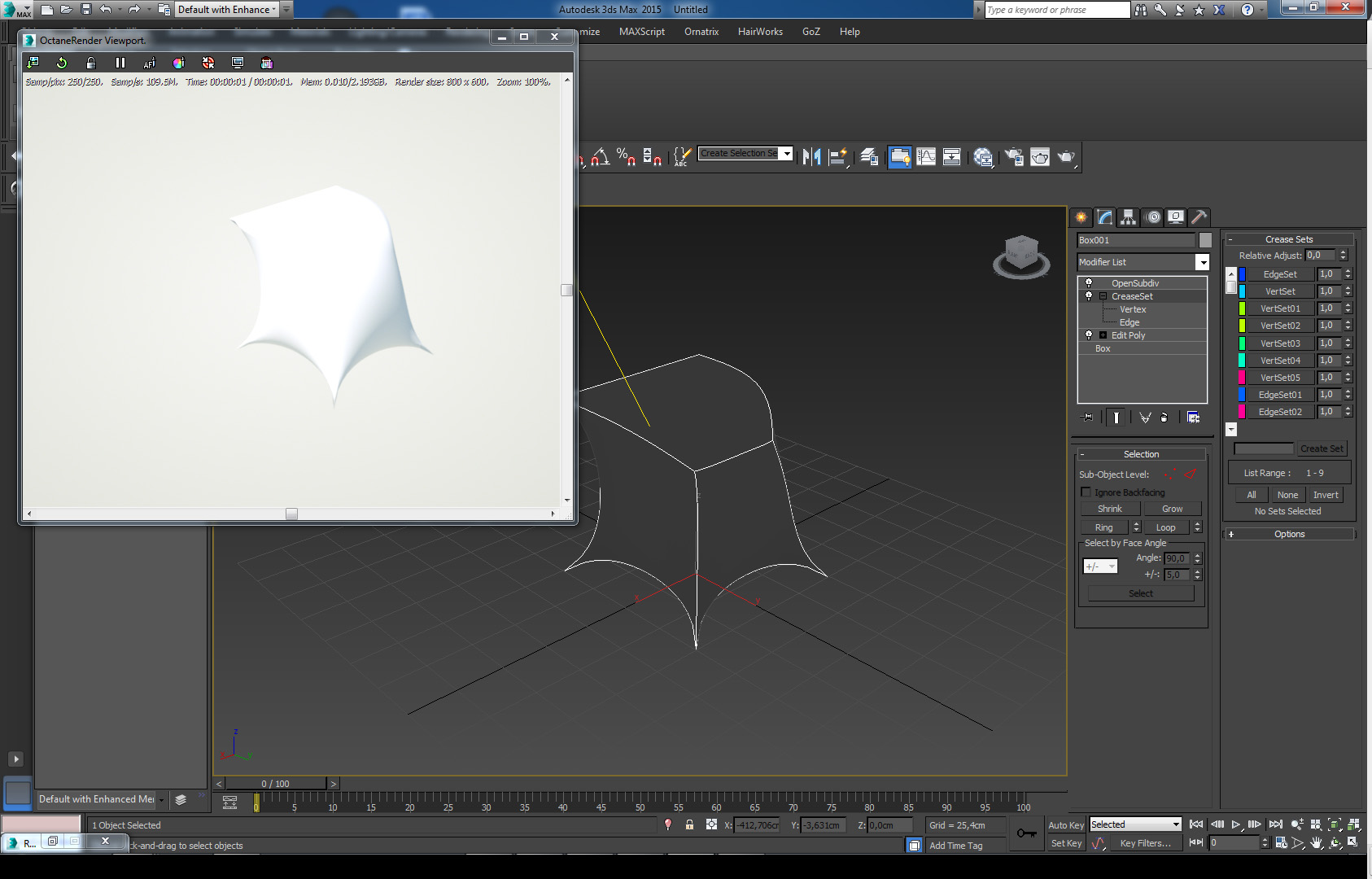Open the Utilities panel with the hammer icon
The width and height of the screenshot is (1372, 879).
1199,217
